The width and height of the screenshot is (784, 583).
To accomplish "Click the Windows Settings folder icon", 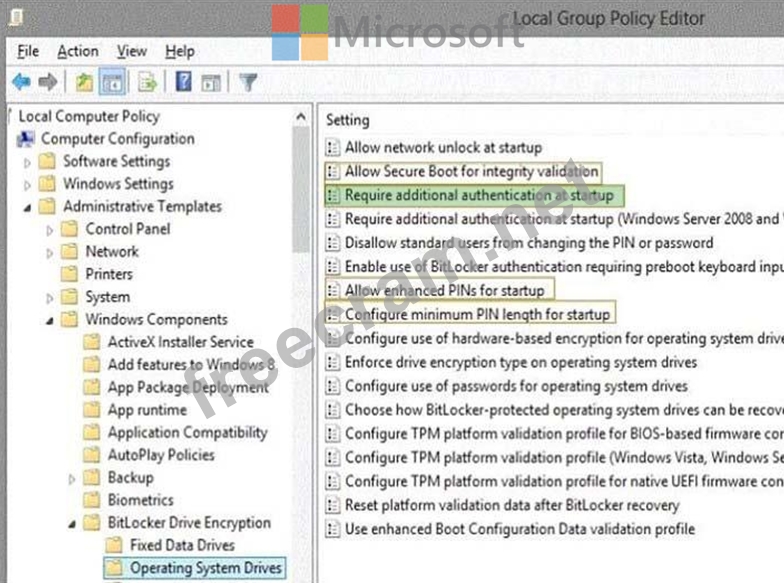I will click(47, 184).
